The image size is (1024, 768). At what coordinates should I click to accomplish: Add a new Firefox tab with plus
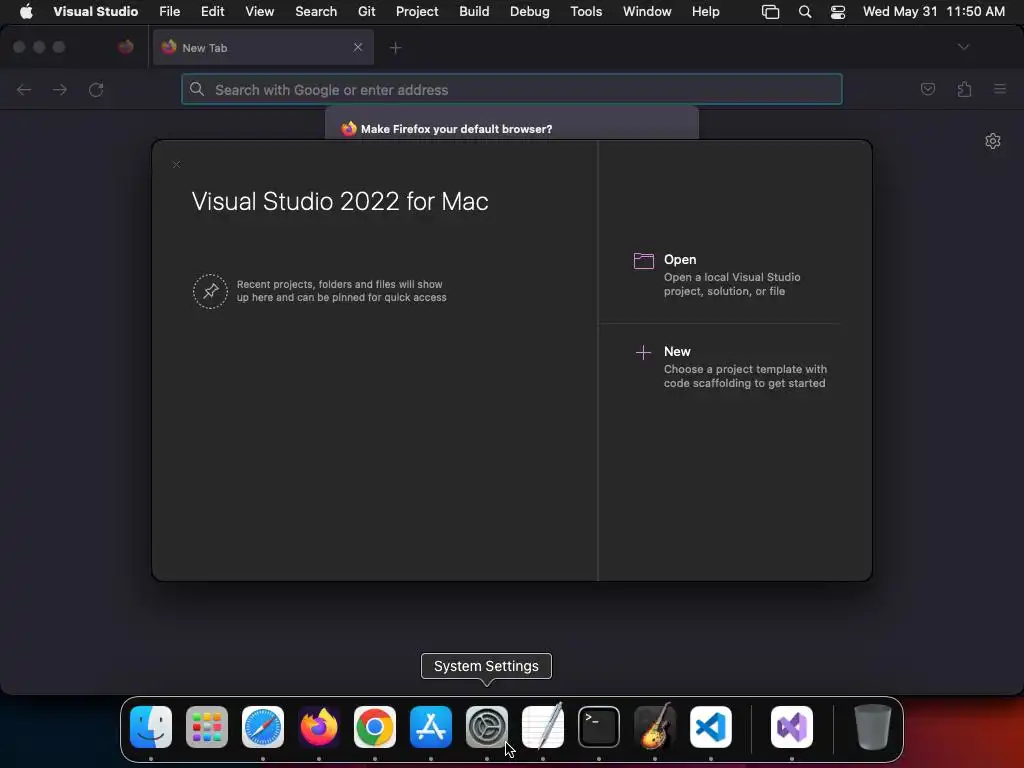[395, 48]
